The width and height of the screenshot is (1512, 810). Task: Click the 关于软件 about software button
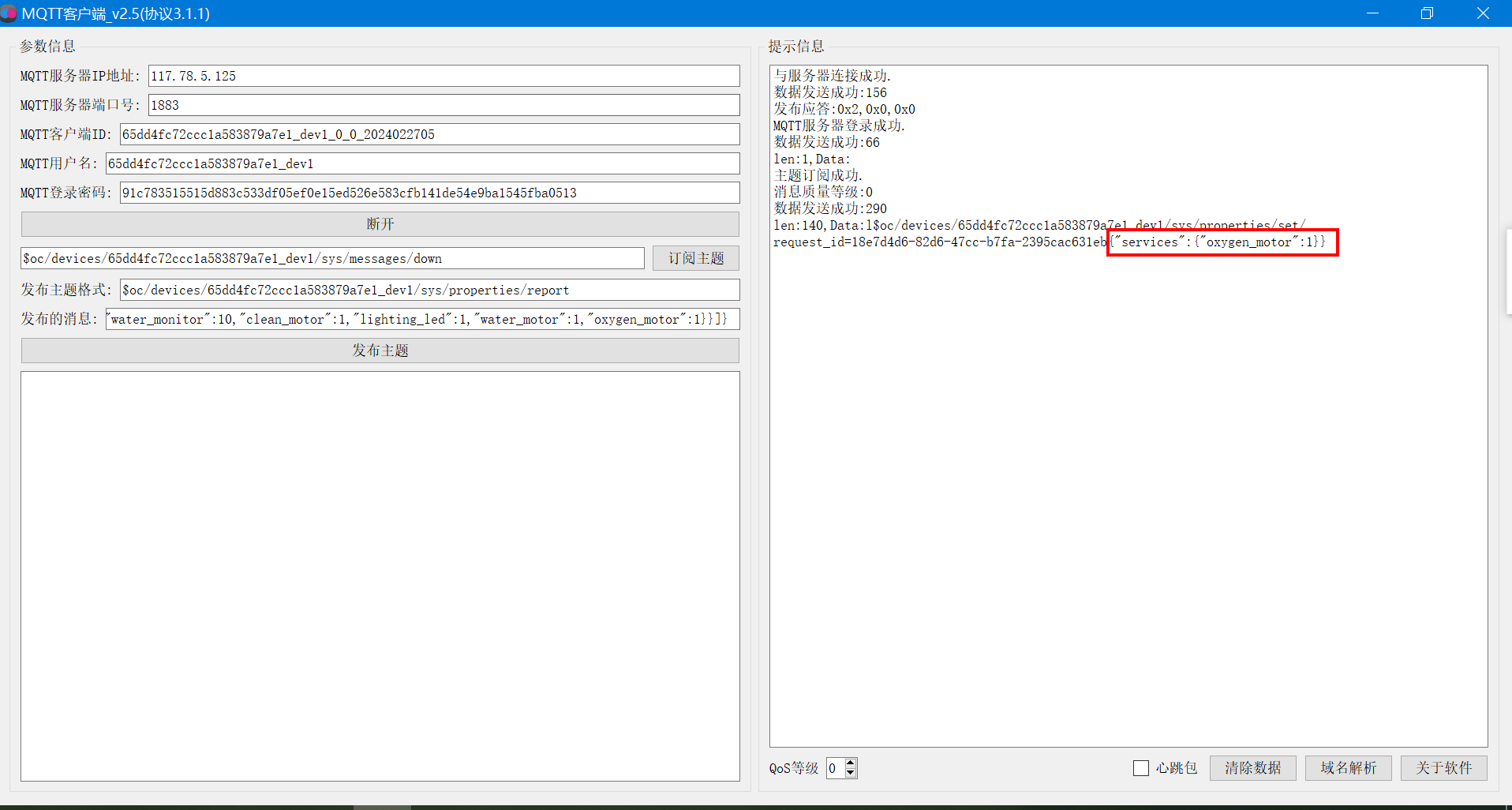1444,768
